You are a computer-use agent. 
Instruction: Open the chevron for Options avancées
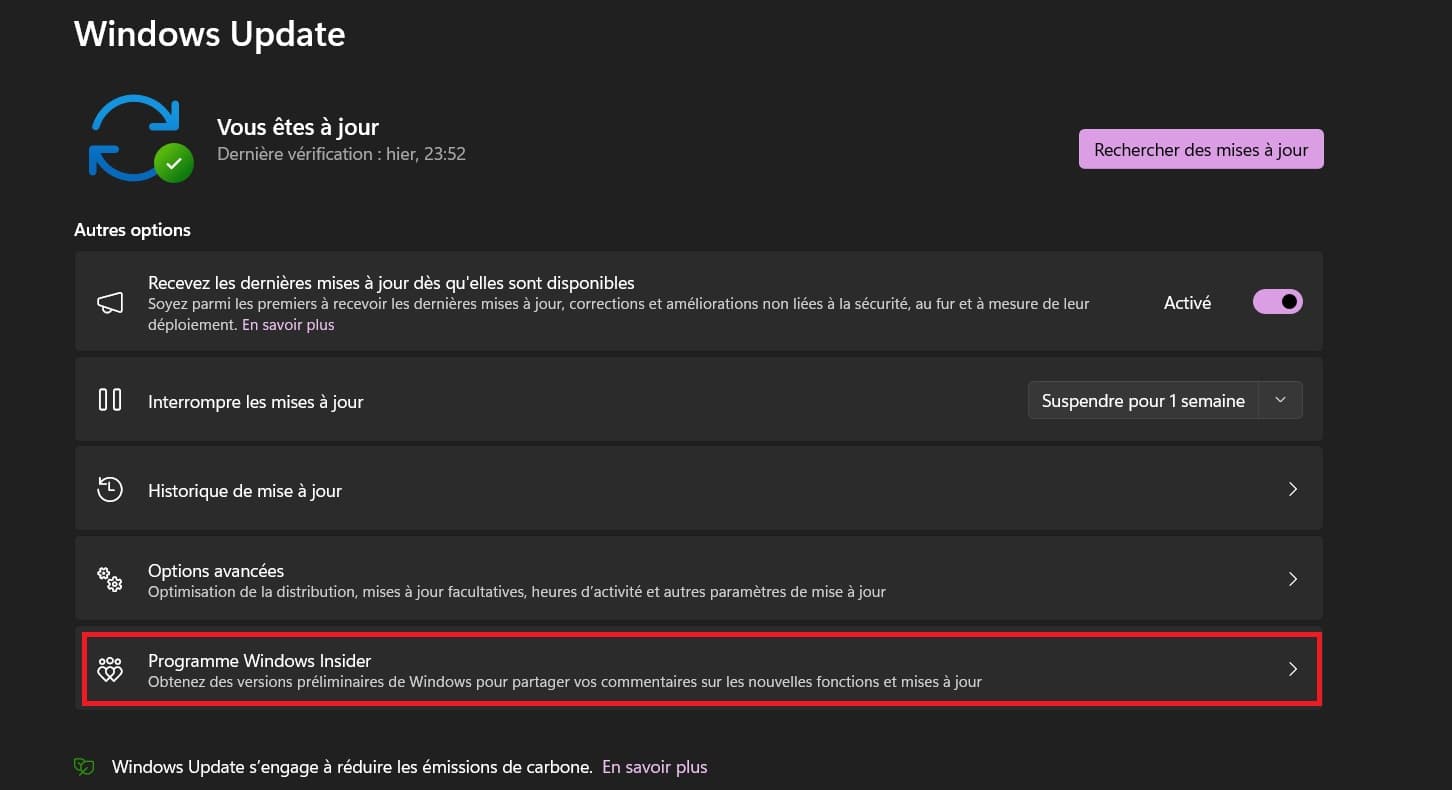[x=1293, y=579]
